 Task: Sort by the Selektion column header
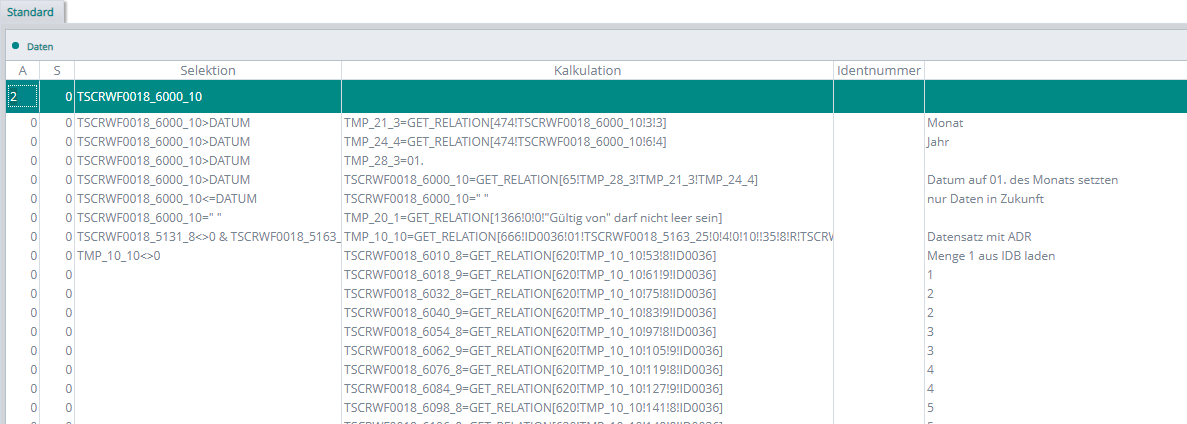coord(207,70)
